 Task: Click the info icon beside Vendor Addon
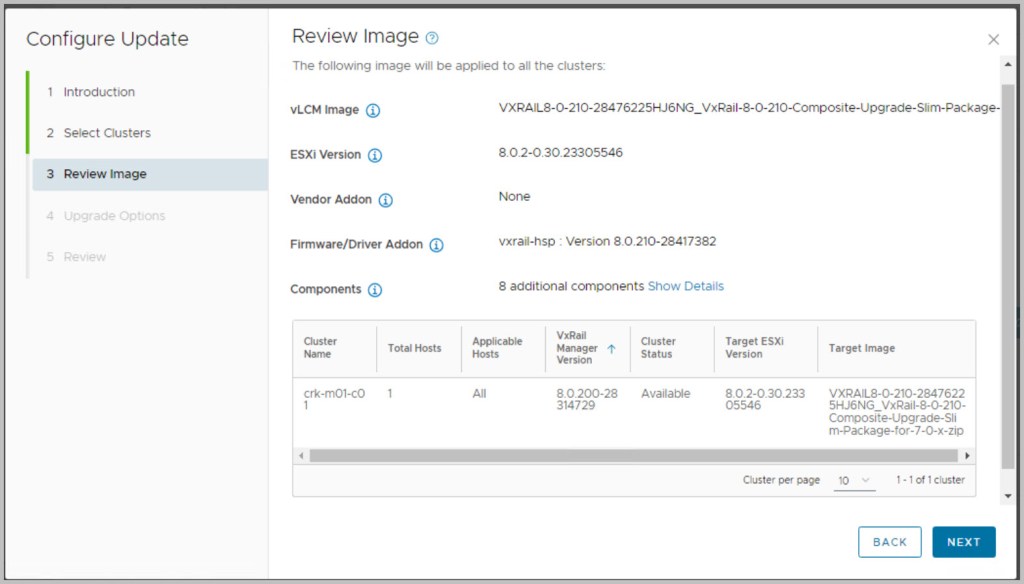pyautogui.click(x=386, y=200)
